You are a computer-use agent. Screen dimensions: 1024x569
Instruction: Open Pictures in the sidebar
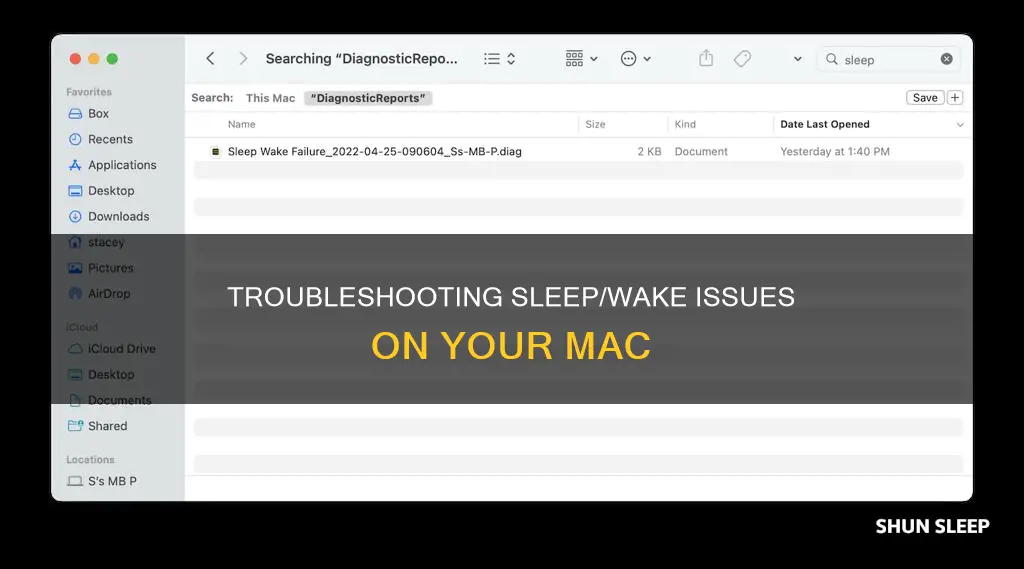click(110, 268)
